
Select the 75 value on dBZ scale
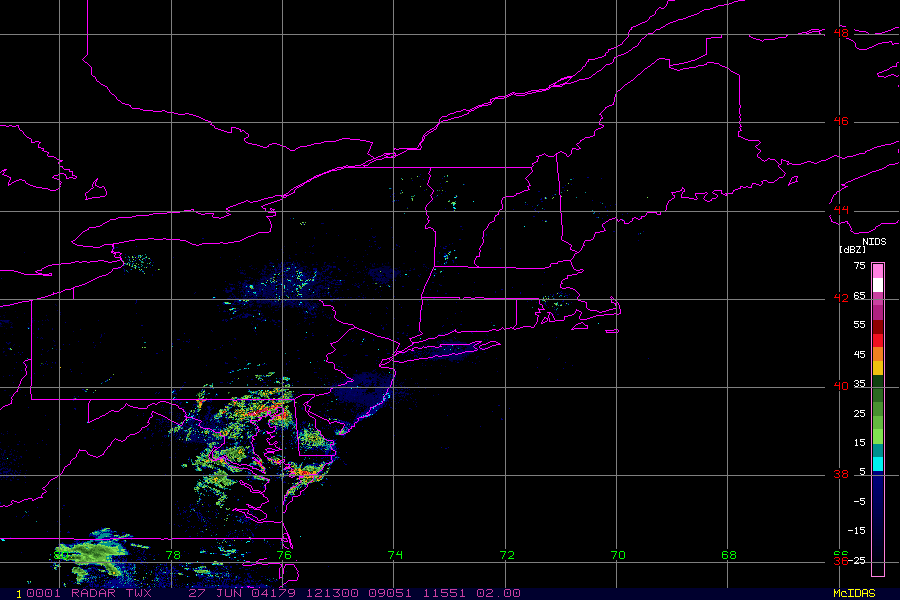[859, 266]
